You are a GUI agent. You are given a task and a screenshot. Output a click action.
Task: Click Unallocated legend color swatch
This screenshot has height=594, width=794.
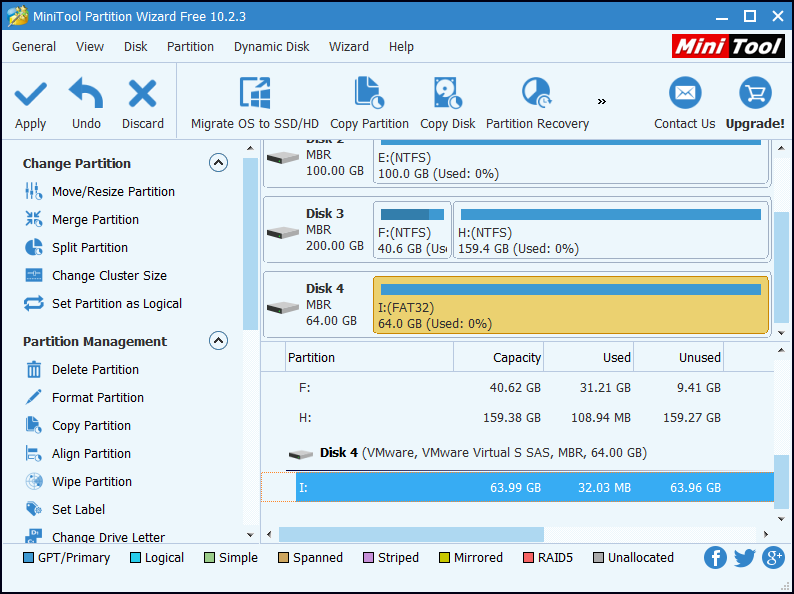click(x=599, y=558)
